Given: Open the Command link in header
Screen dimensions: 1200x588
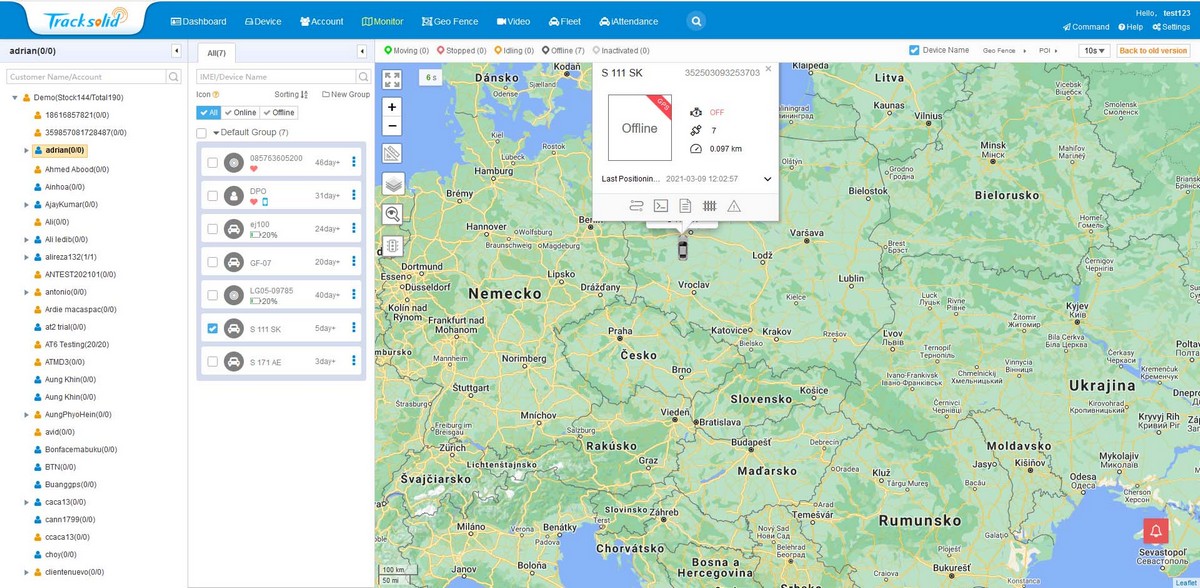Looking at the screenshot, I should coord(1085,27).
